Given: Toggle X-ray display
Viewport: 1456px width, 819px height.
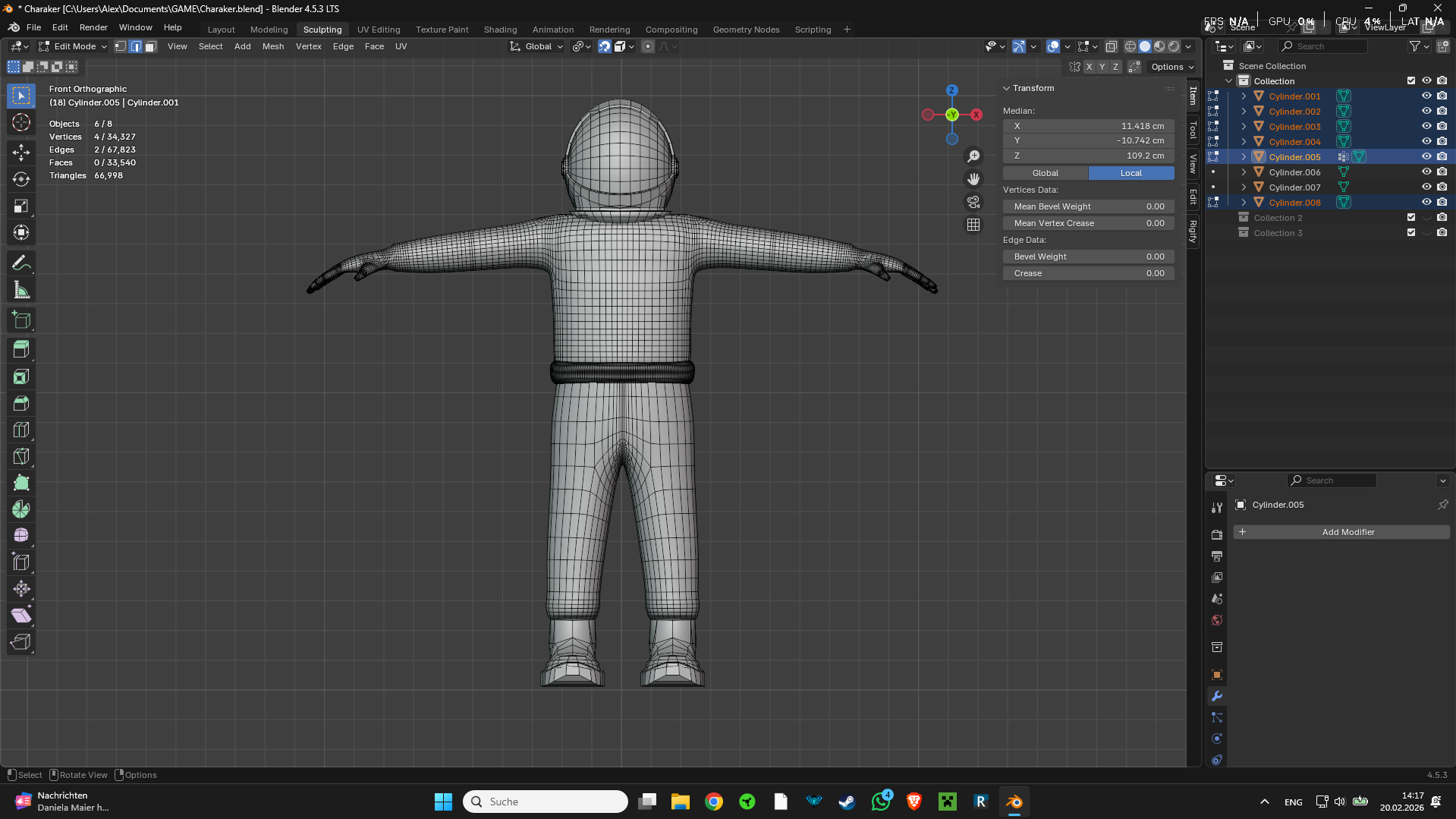Looking at the screenshot, I should (1112, 46).
